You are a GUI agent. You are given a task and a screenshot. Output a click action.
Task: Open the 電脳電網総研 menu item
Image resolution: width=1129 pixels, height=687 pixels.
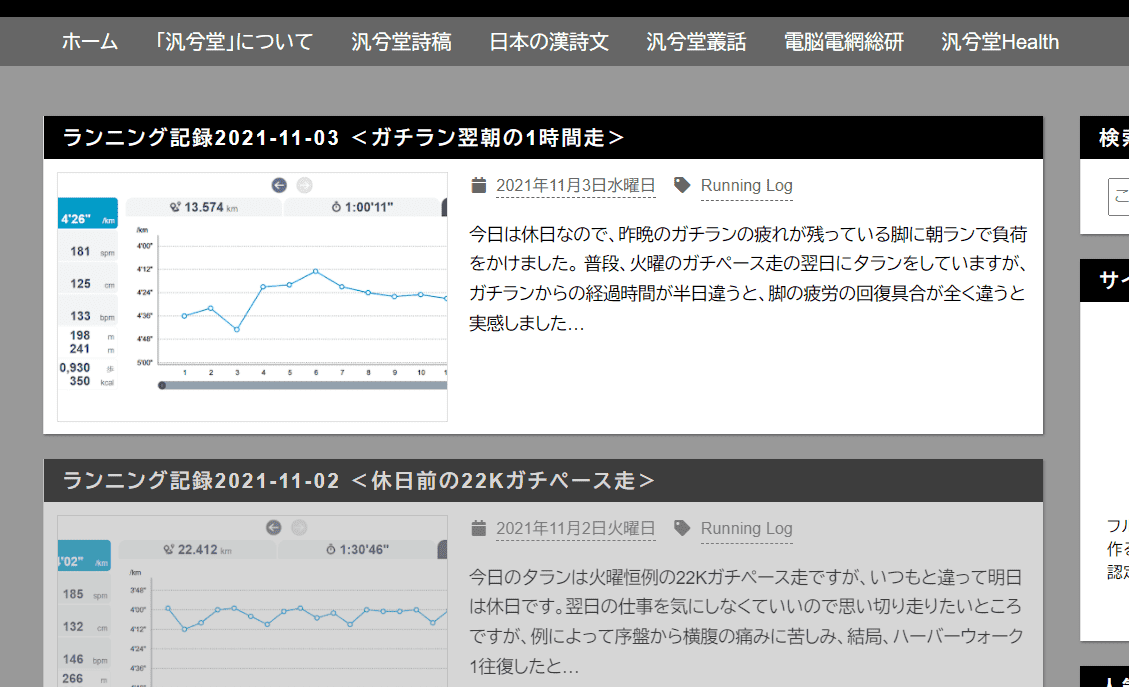coord(843,42)
